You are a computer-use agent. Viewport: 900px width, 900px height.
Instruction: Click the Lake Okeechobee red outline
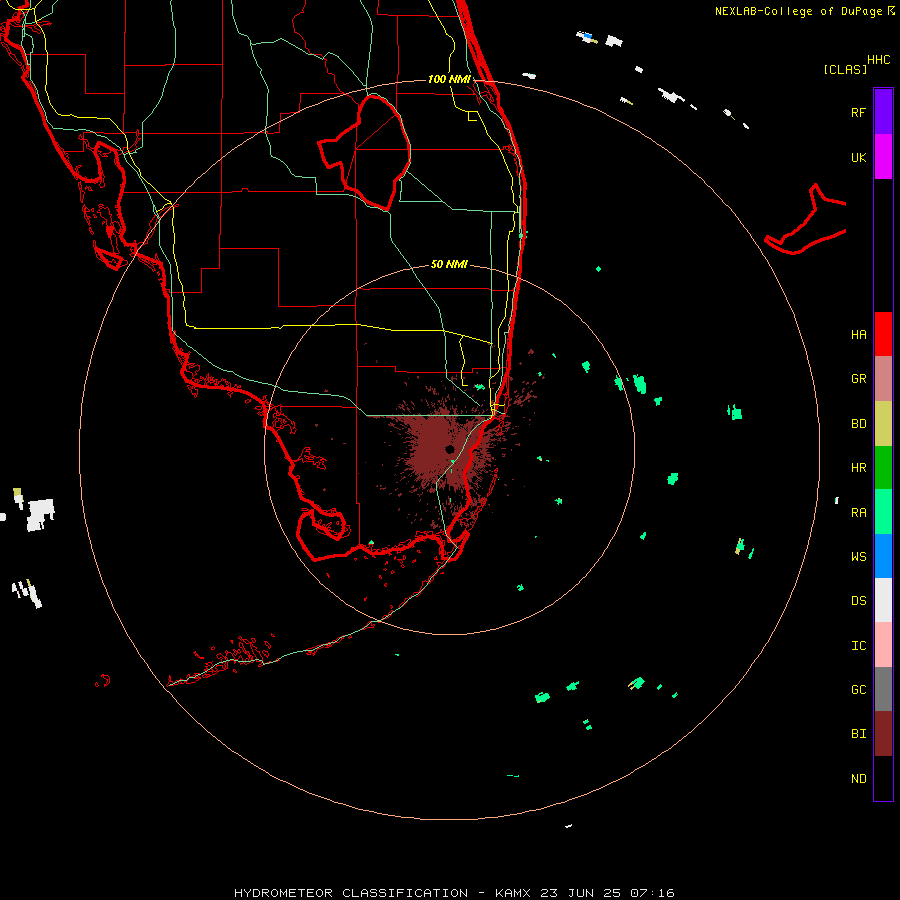pyautogui.click(x=365, y=152)
